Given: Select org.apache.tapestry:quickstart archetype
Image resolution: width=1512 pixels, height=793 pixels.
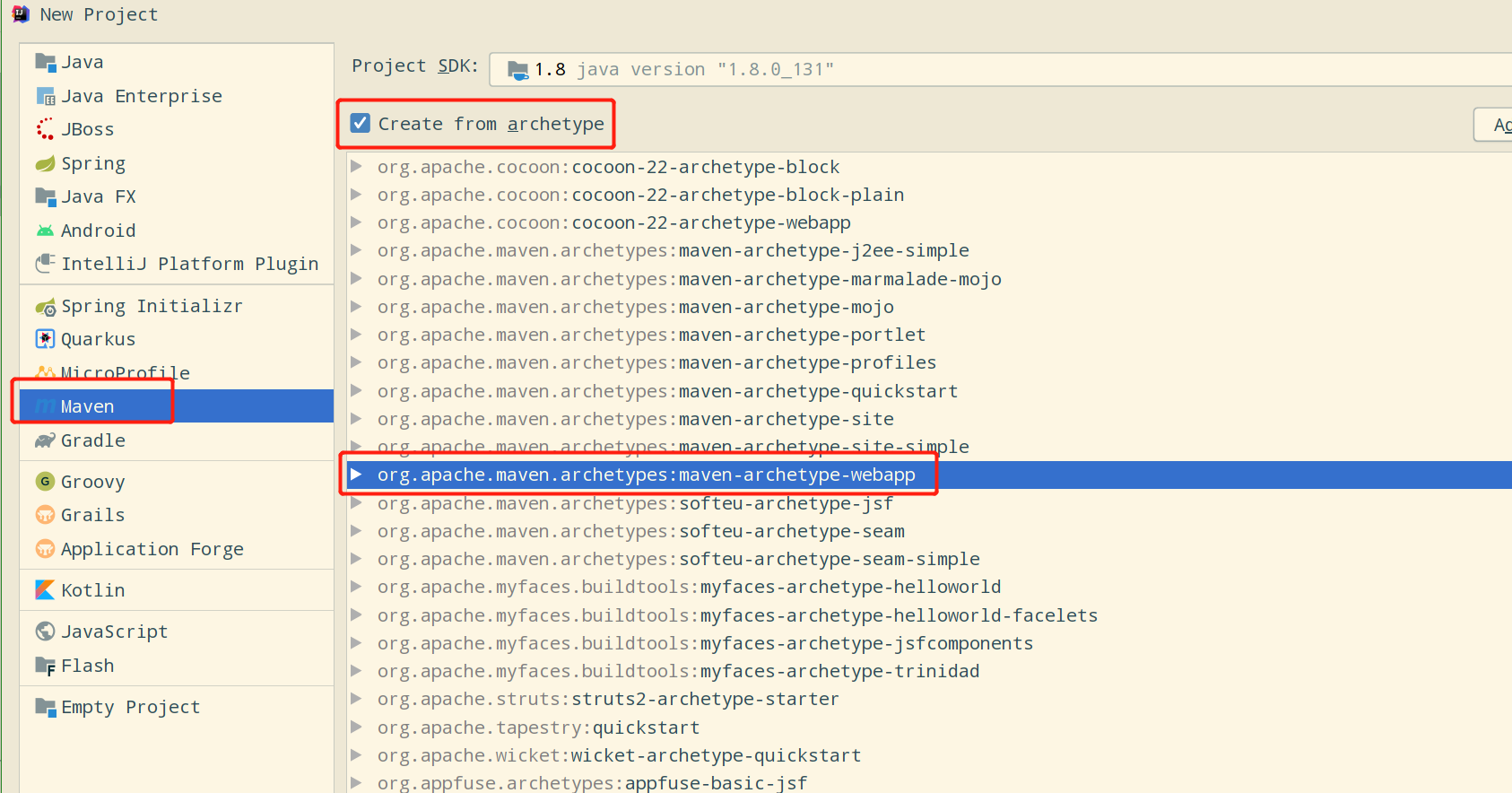Looking at the screenshot, I should 929,728.
